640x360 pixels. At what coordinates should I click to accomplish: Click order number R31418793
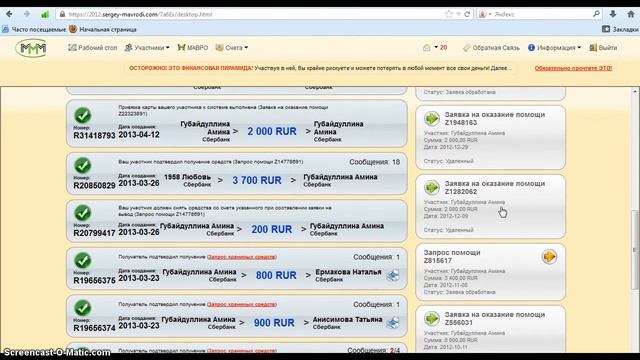click(x=94, y=135)
